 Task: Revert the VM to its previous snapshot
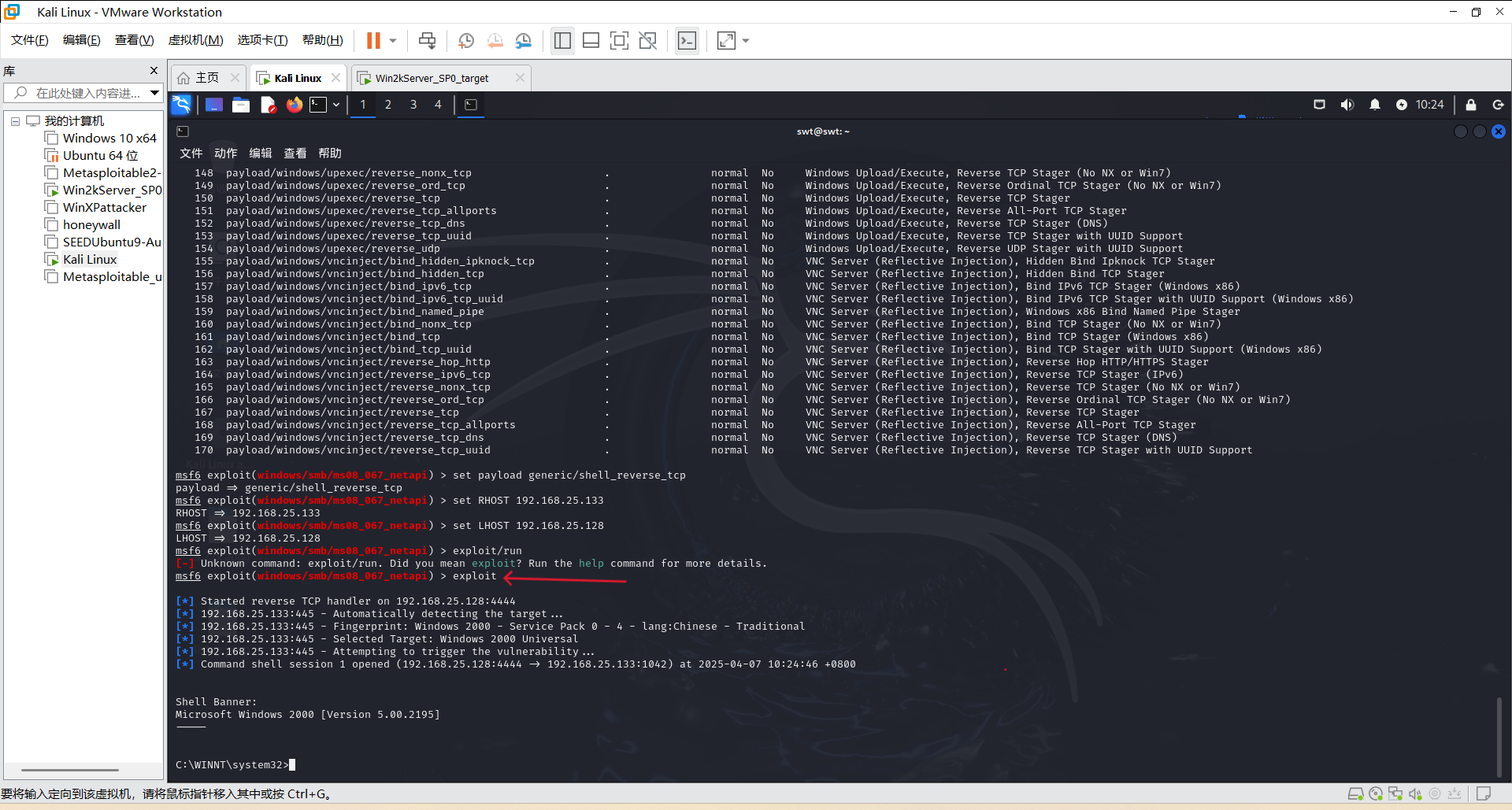pyautogui.click(x=495, y=40)
